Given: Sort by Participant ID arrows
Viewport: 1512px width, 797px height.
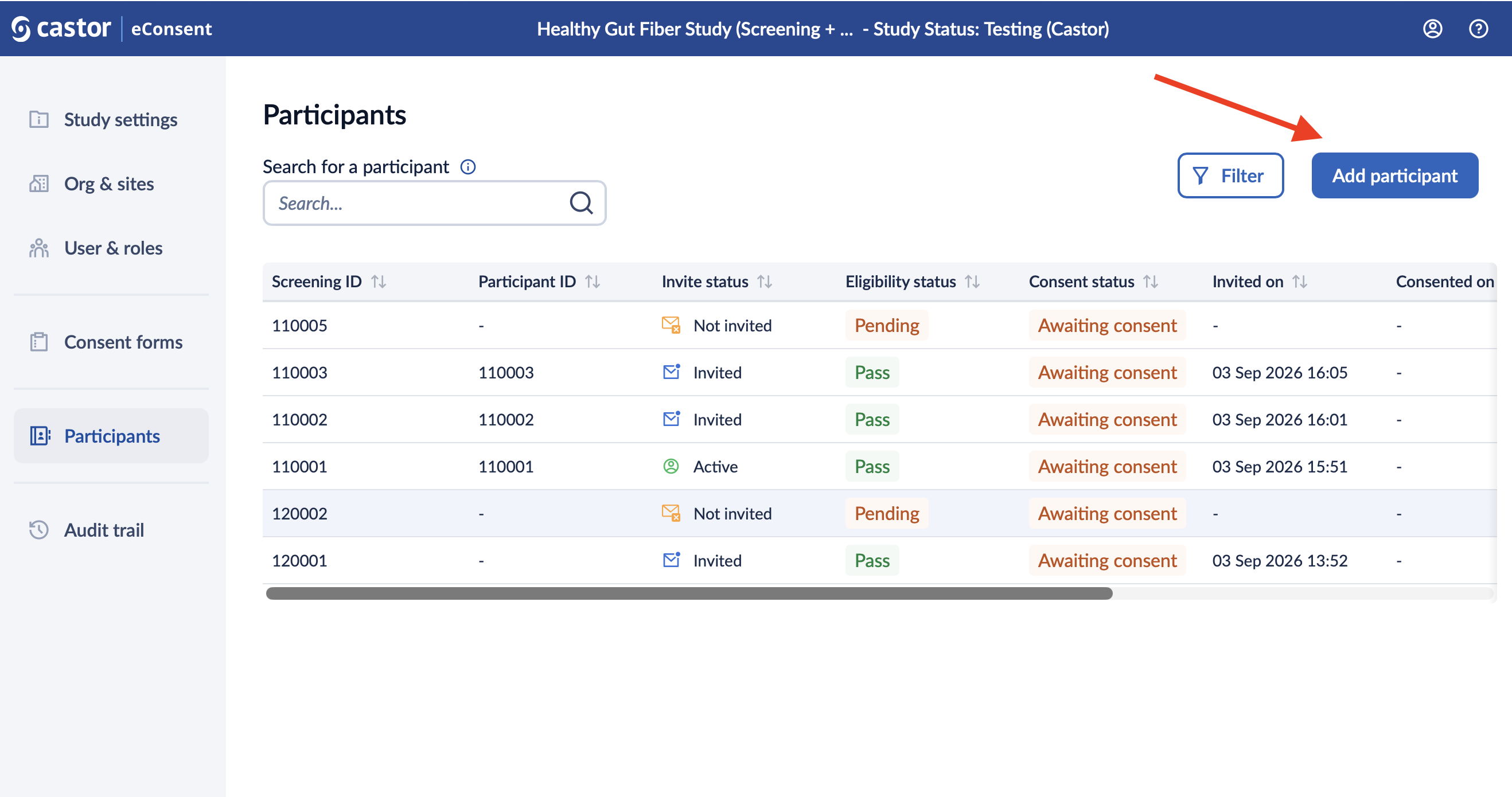Looking at the screenshot, I should tap(593, 282).
